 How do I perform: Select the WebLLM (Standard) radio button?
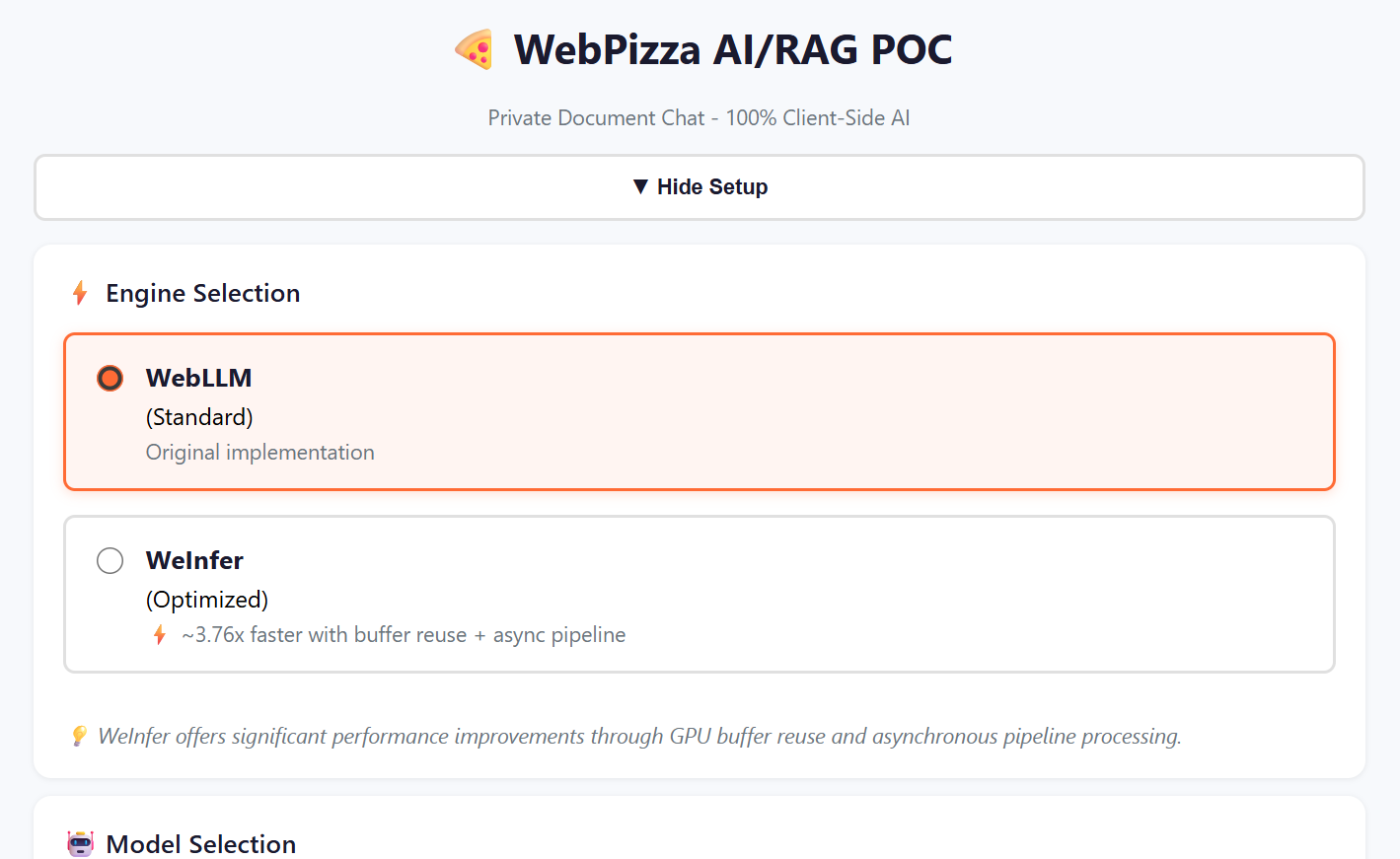pyautogui.click(x=110, y=378)
